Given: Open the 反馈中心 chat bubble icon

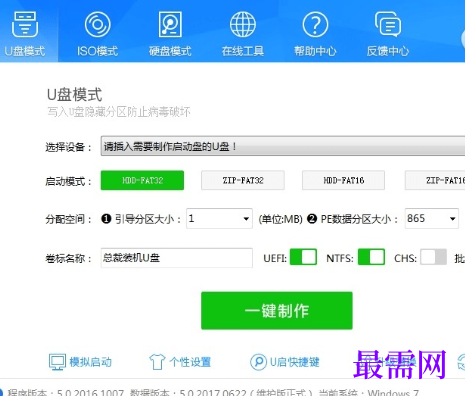Looking at the screenshot, I should tap(388, 24).
